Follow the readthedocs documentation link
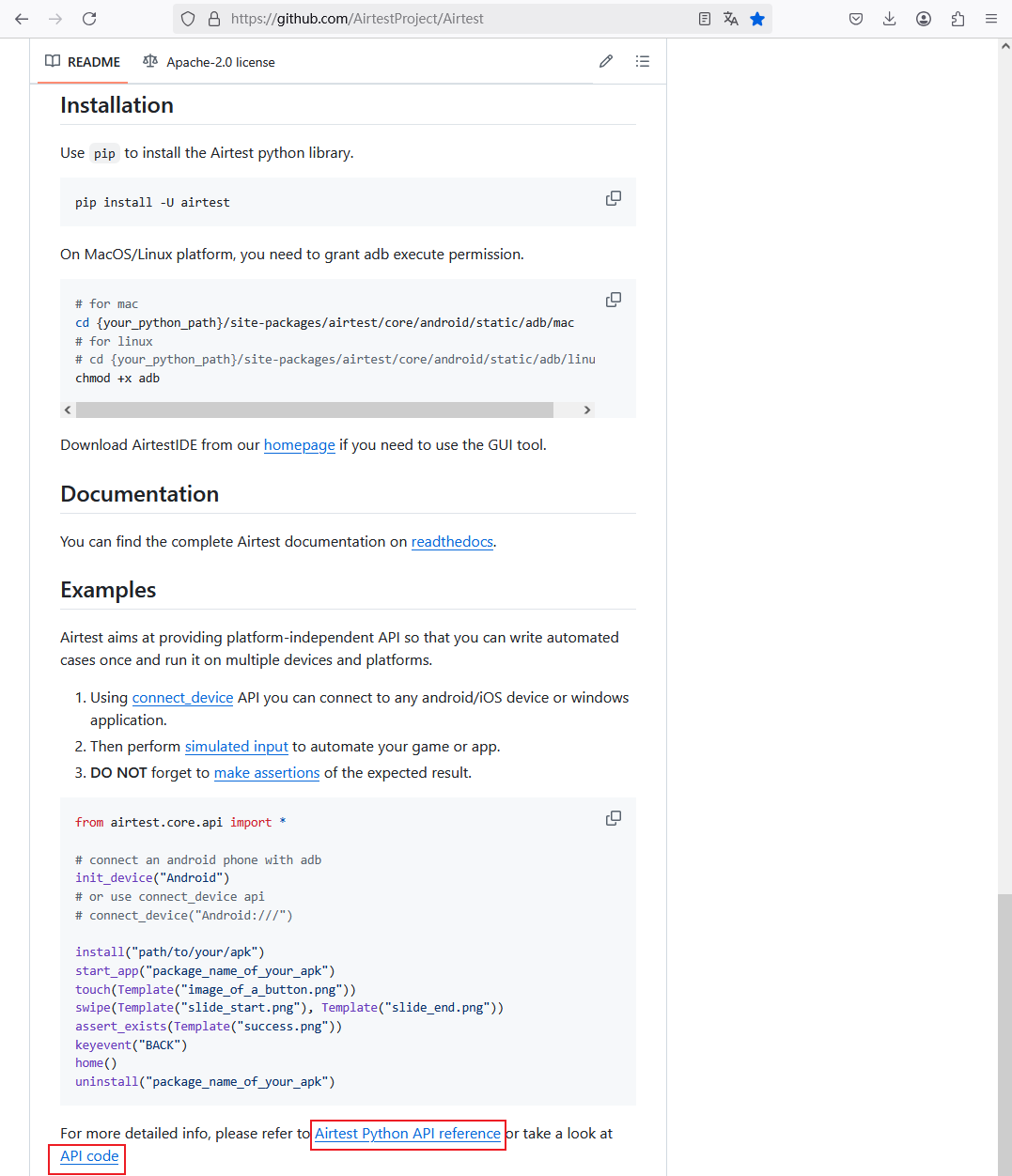Viewport: 1012px width, 1176px height. [x=452, y=542]
